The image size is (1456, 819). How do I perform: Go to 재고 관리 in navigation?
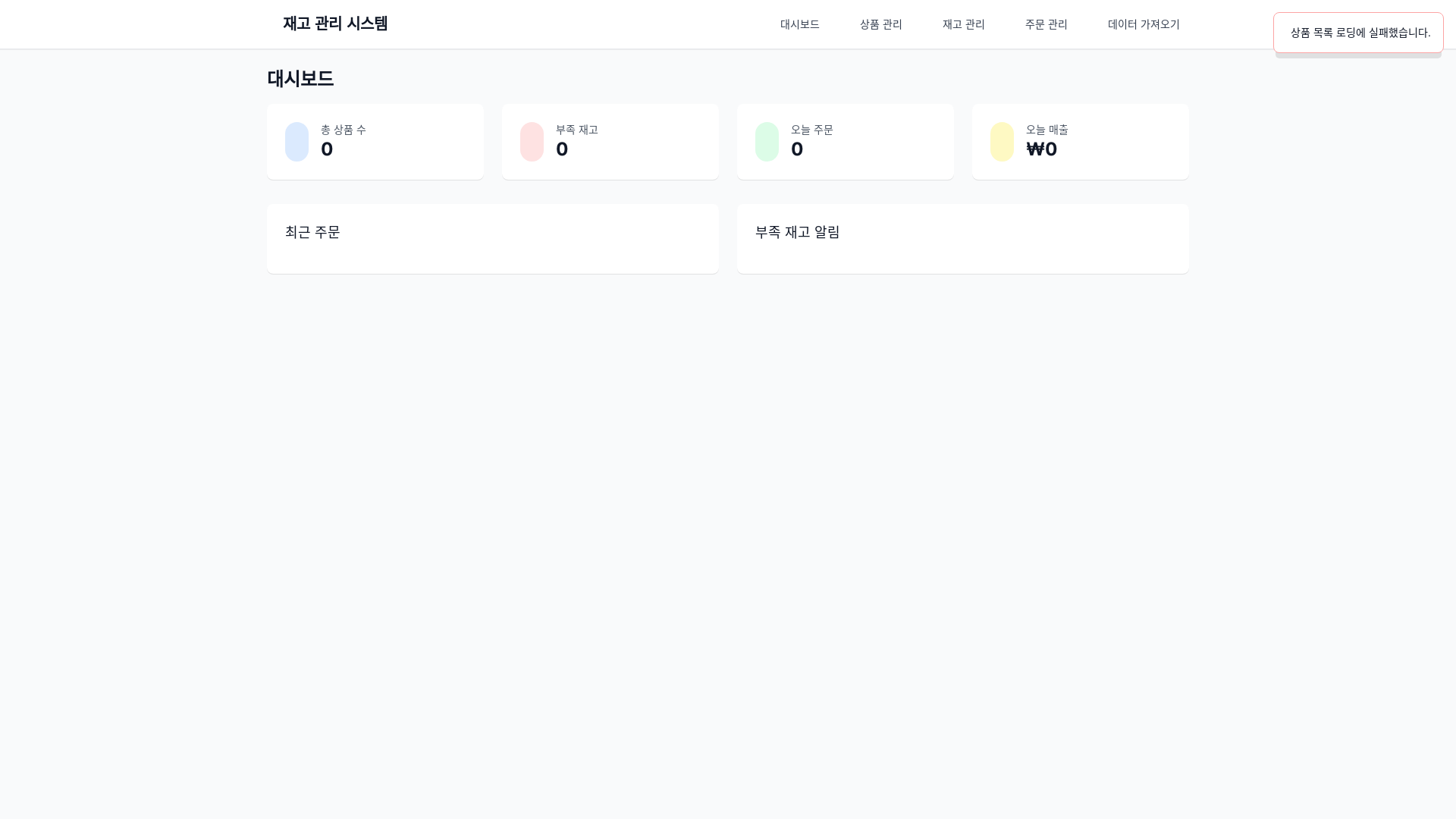(x=963, y=24)
